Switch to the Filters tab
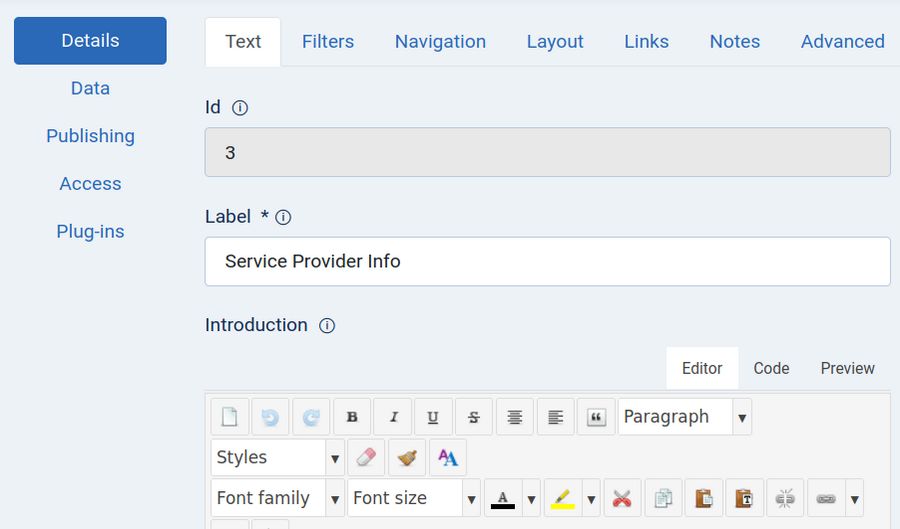This screenshot has height=529, width=900. pos(328,42)
